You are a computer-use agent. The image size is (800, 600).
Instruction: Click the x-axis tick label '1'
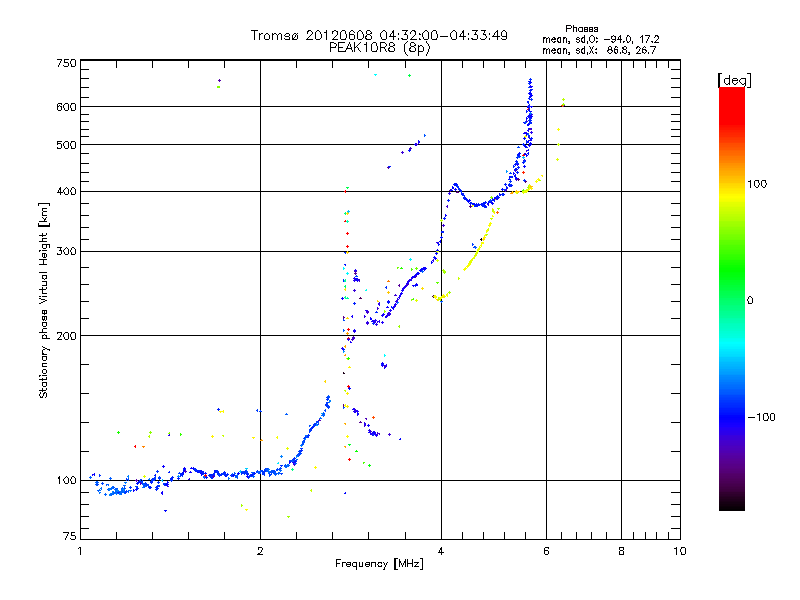(x=80, y=552)
